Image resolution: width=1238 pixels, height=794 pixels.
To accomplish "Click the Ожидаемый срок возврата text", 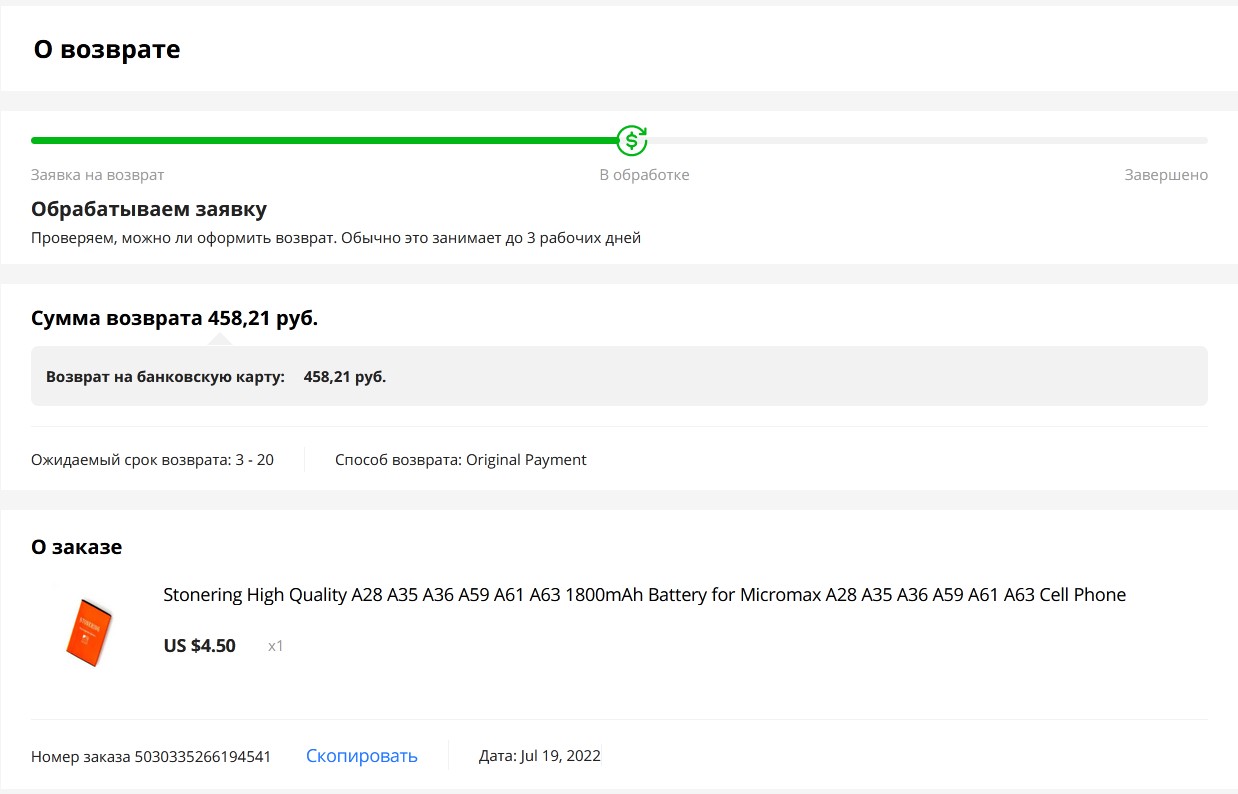I will [x=152, y=460].
